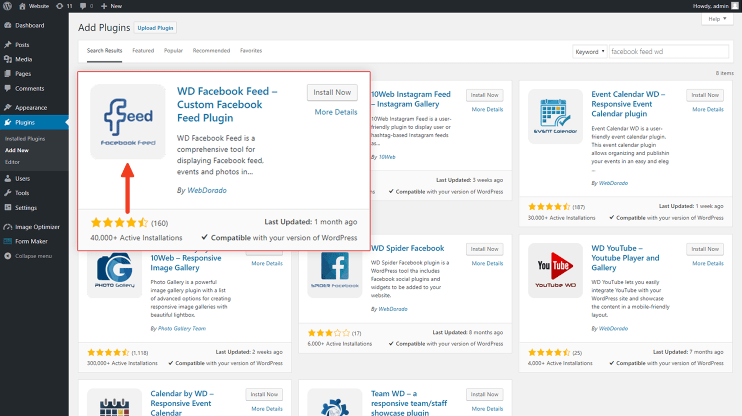Open Event Calendar WD plugin title
The image size is (742, 416).
628,104
